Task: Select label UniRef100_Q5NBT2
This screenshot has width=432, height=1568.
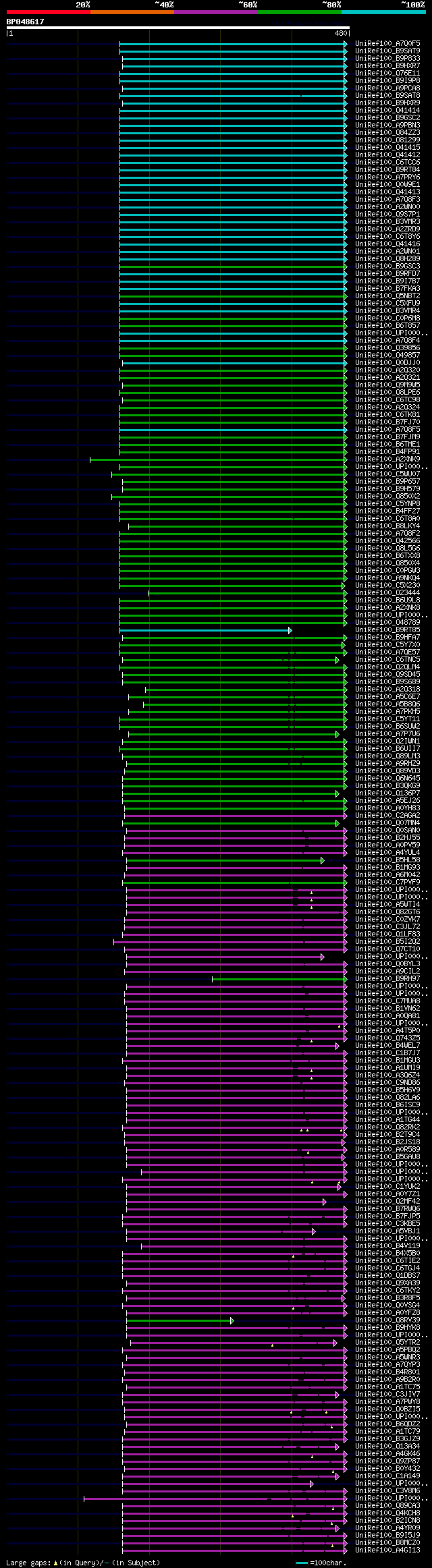Action: [x=387, y=296]
